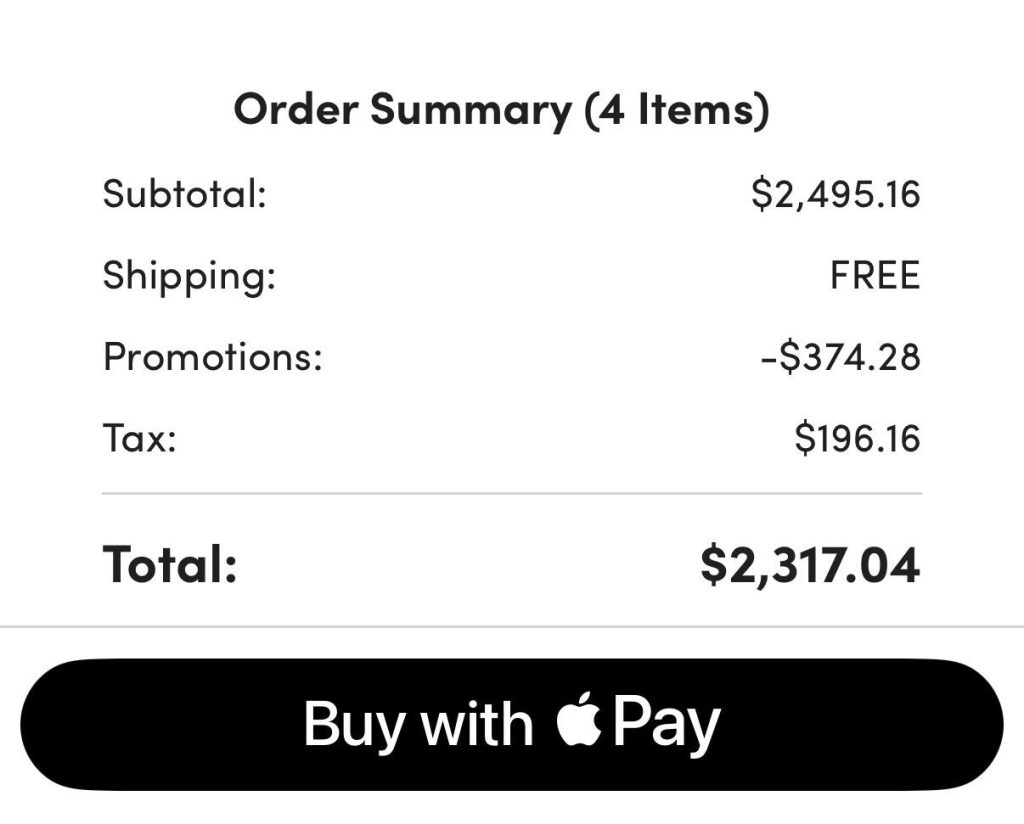
Task: Click the $2,495.16 subtotal amount
Action: pos(835,193)
